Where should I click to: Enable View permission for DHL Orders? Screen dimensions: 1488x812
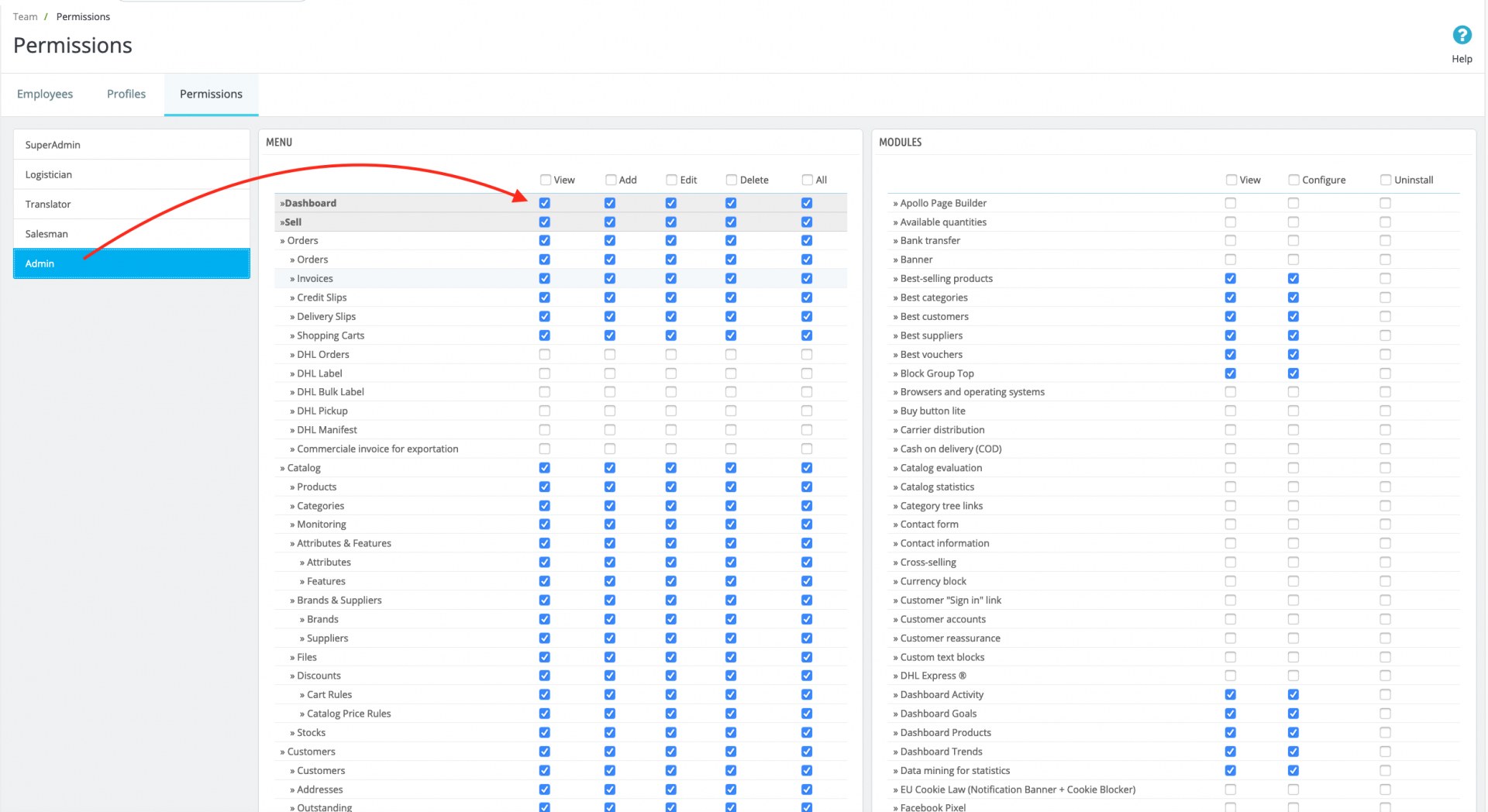pos(545,354)
